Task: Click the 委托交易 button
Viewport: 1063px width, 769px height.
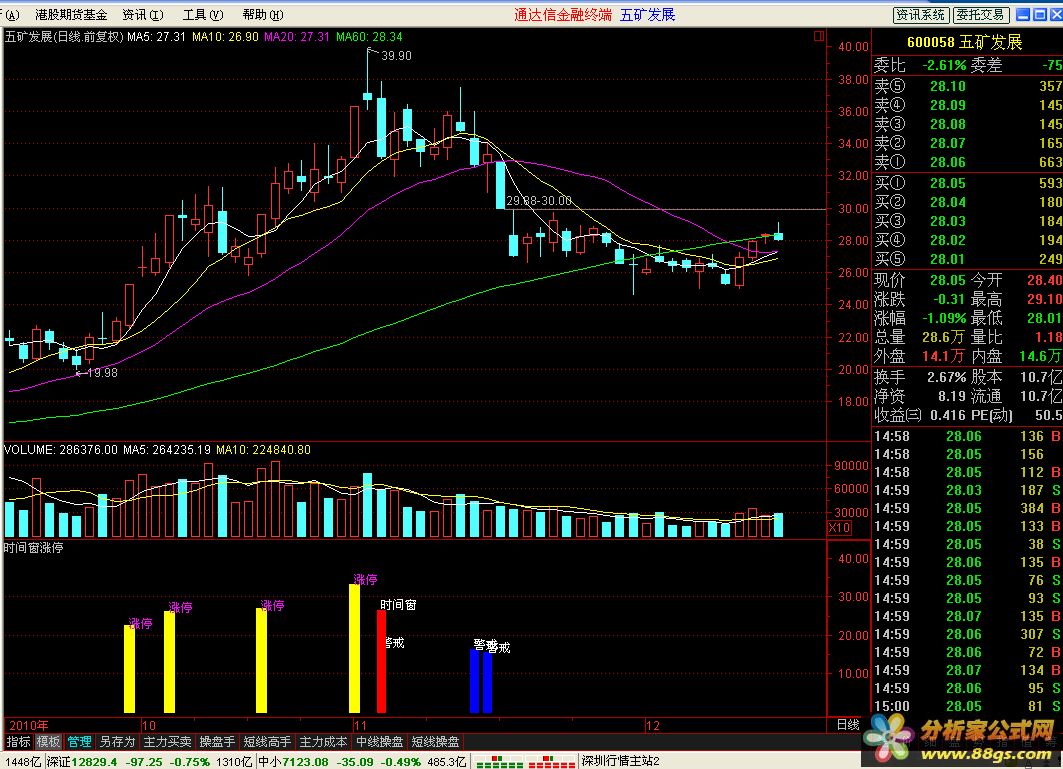Action: point(982,14)
